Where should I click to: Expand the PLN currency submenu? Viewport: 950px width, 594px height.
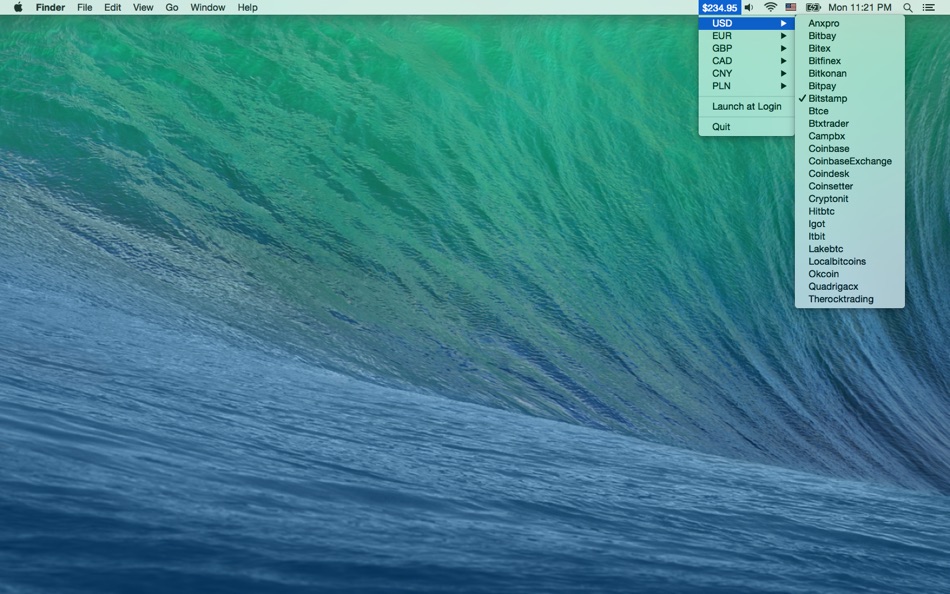[x=746, y=86]
